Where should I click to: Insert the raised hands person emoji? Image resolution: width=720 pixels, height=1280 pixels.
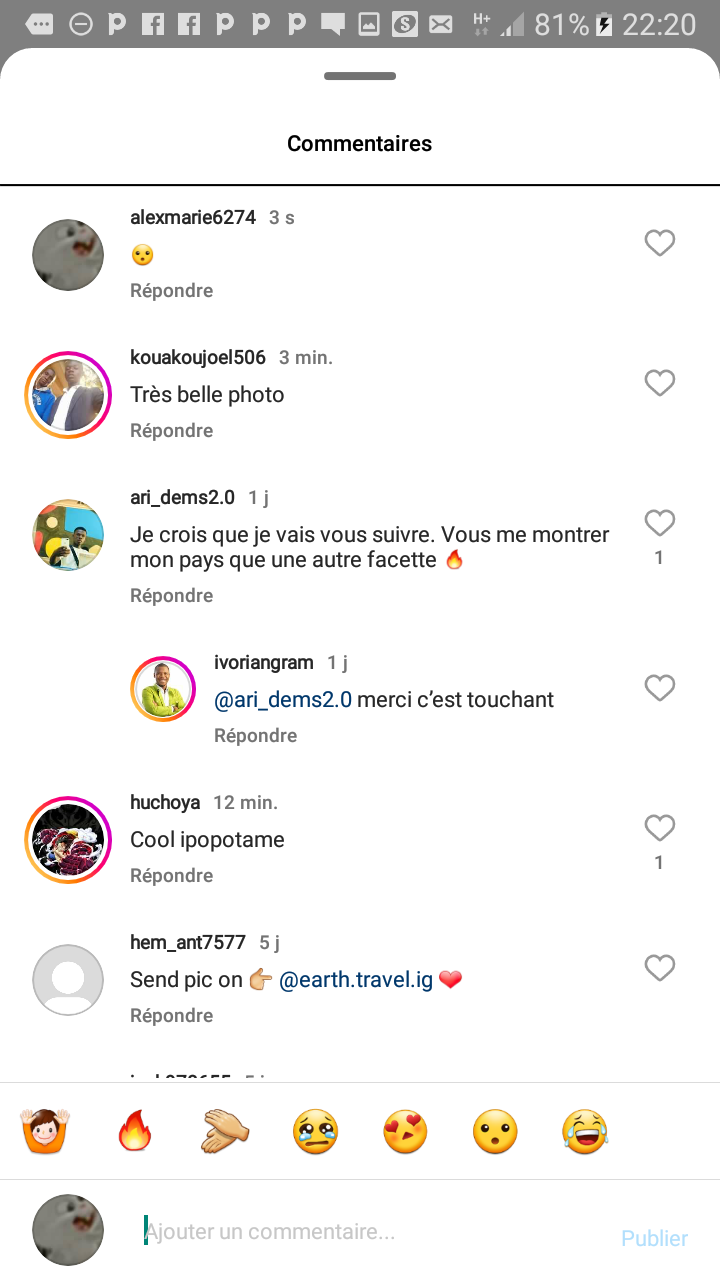point(44,1132)
